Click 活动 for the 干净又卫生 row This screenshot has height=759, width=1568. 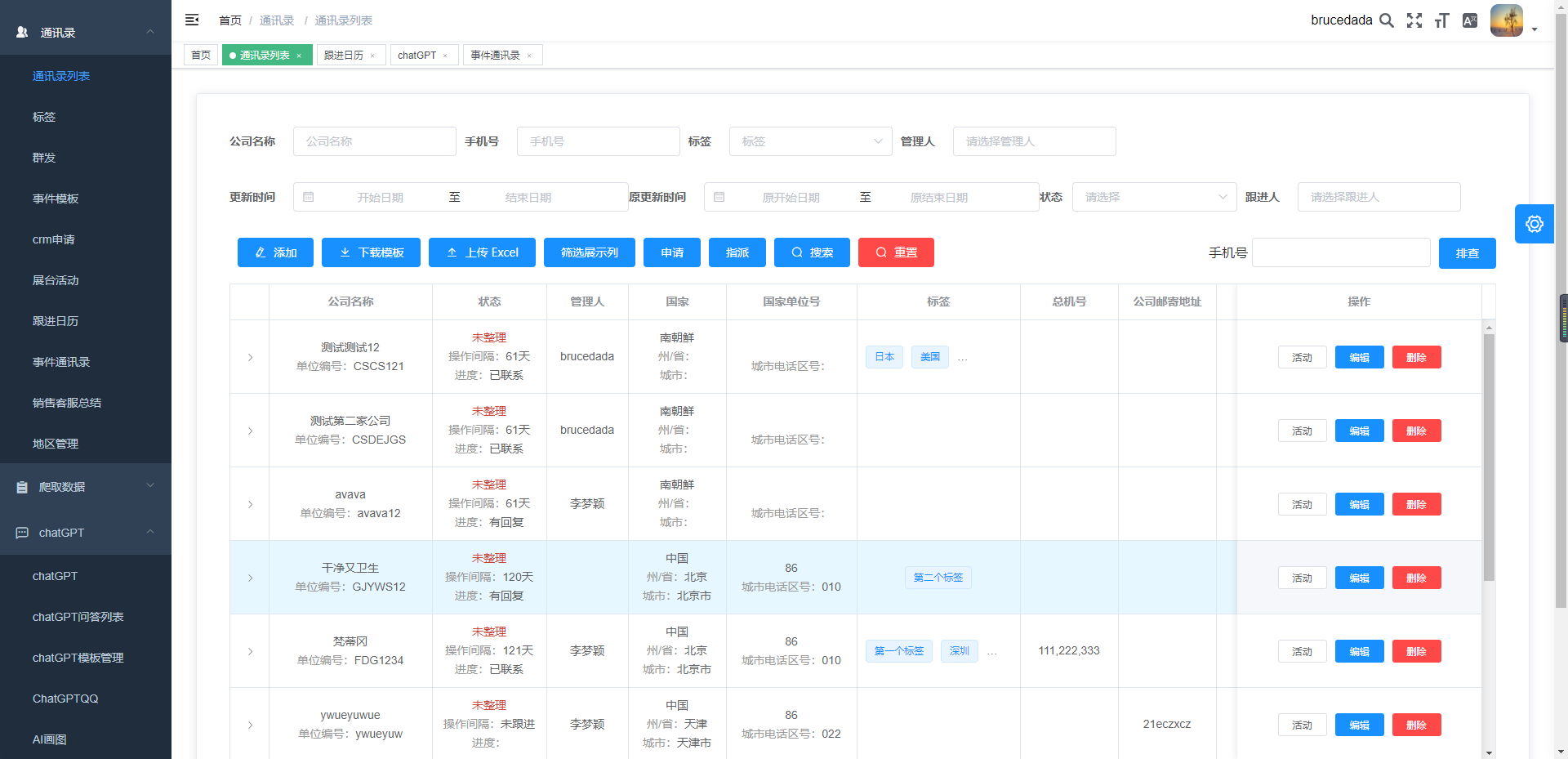1303,578
